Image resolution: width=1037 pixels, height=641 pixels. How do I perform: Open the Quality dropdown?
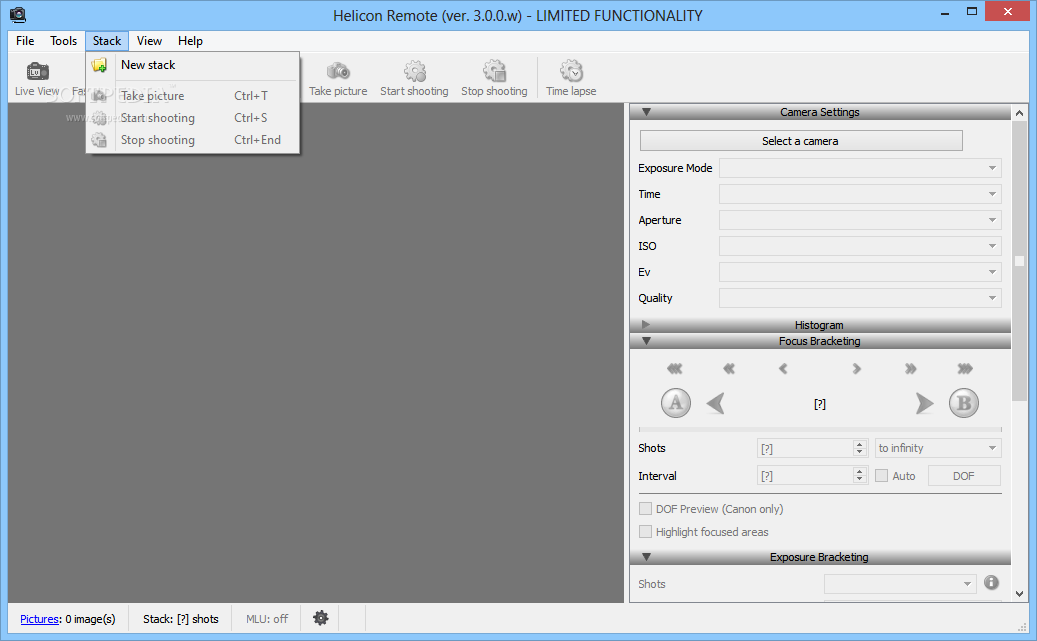click(x=860, y=298)
